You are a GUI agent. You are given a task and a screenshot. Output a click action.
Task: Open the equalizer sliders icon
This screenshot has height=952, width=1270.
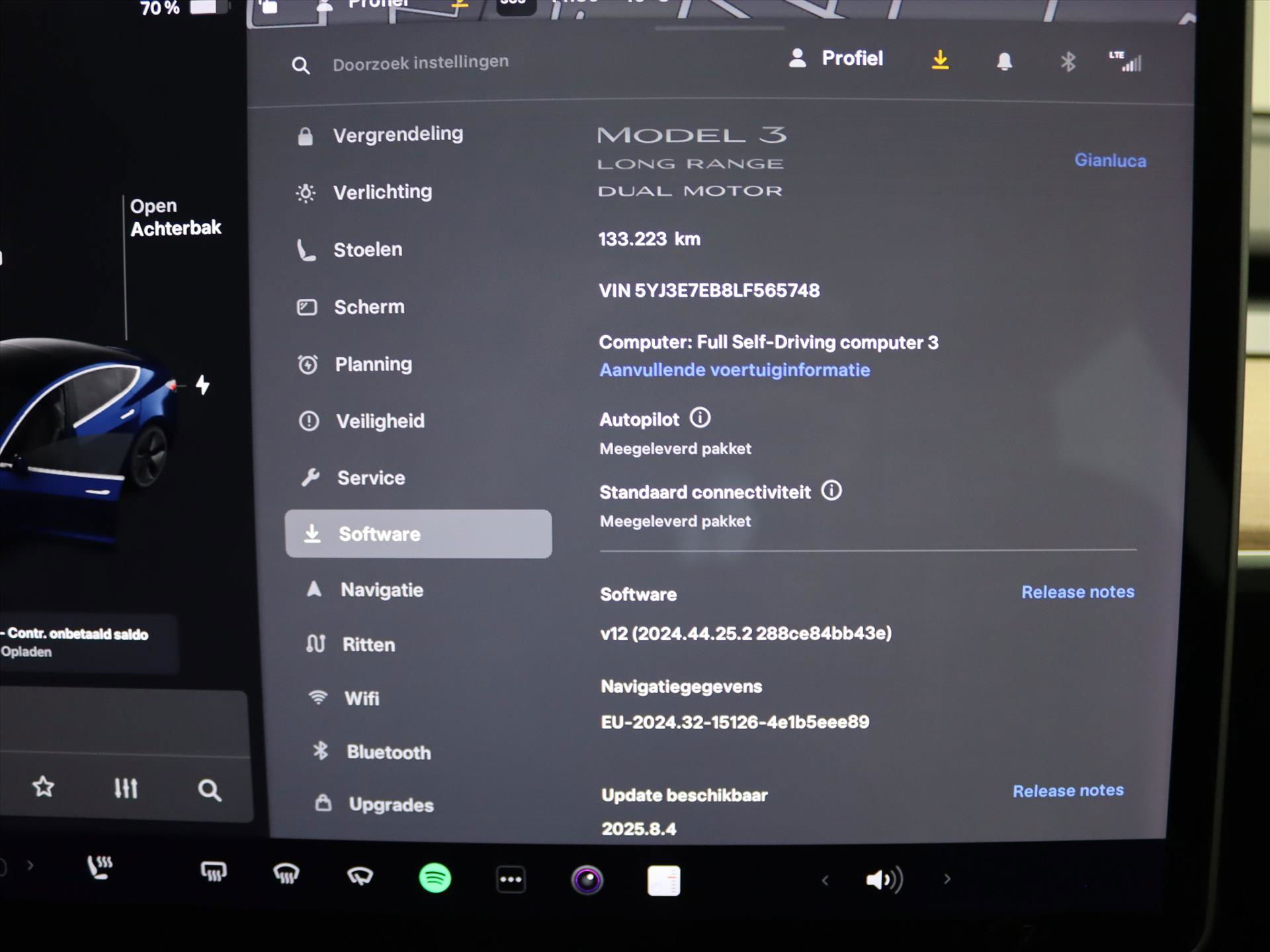(126, 788)
